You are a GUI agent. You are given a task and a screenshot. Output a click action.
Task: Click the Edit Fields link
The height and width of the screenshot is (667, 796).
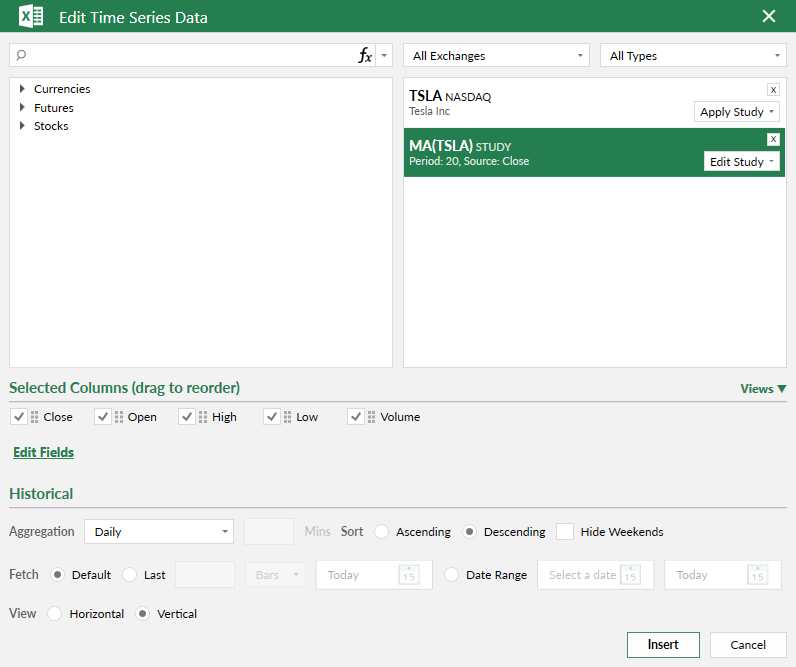tap(44, 452)
